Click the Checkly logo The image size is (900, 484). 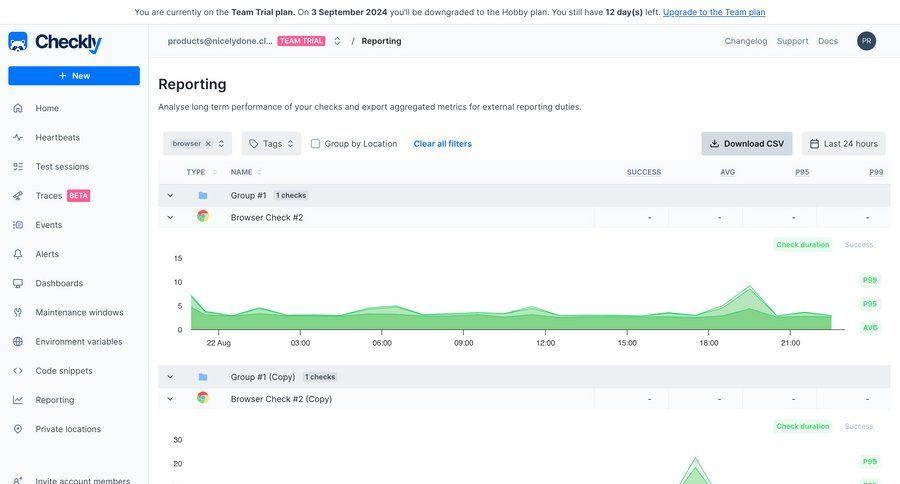[x=55, y=42]
